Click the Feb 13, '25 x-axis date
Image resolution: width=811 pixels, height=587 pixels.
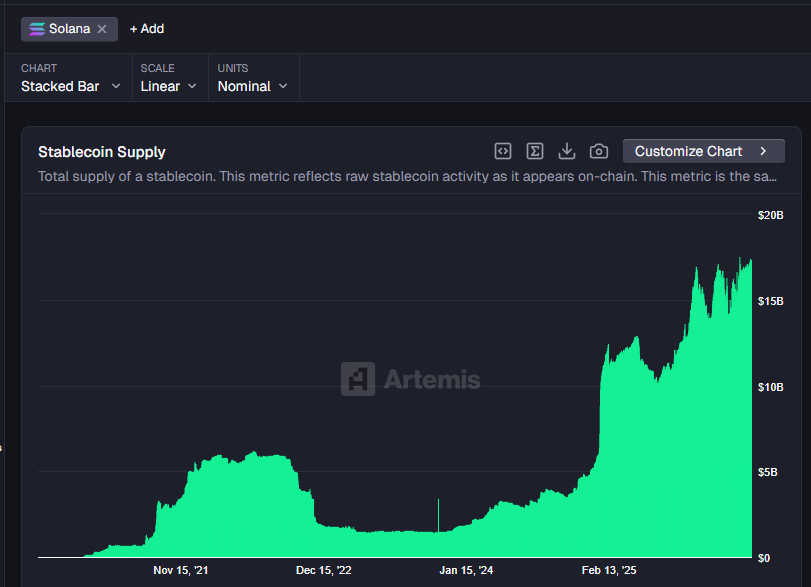pos(609,570)
